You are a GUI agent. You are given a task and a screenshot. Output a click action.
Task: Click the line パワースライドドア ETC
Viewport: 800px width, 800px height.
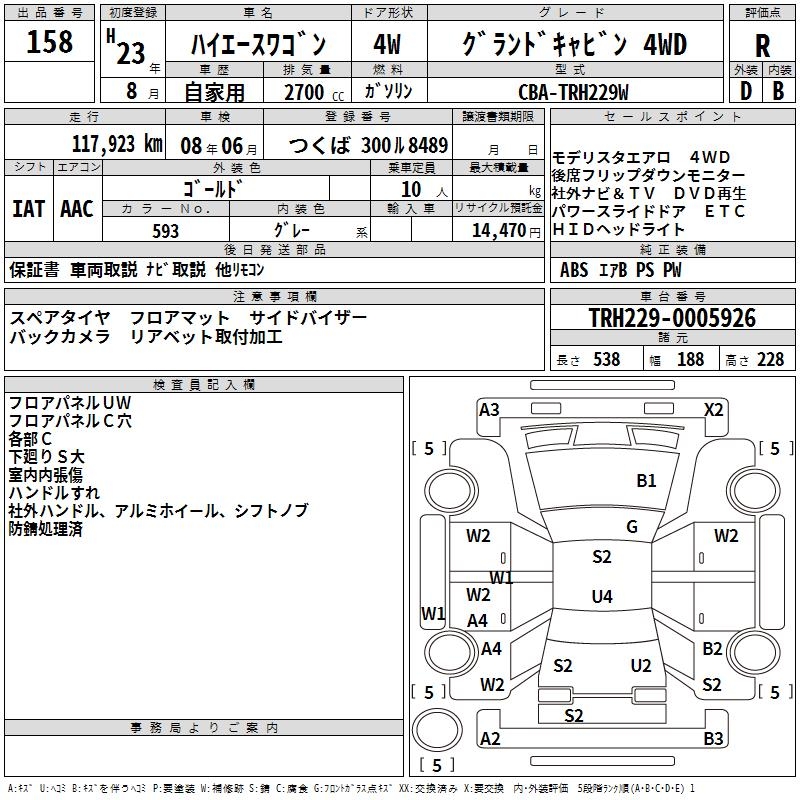[648, 211]
